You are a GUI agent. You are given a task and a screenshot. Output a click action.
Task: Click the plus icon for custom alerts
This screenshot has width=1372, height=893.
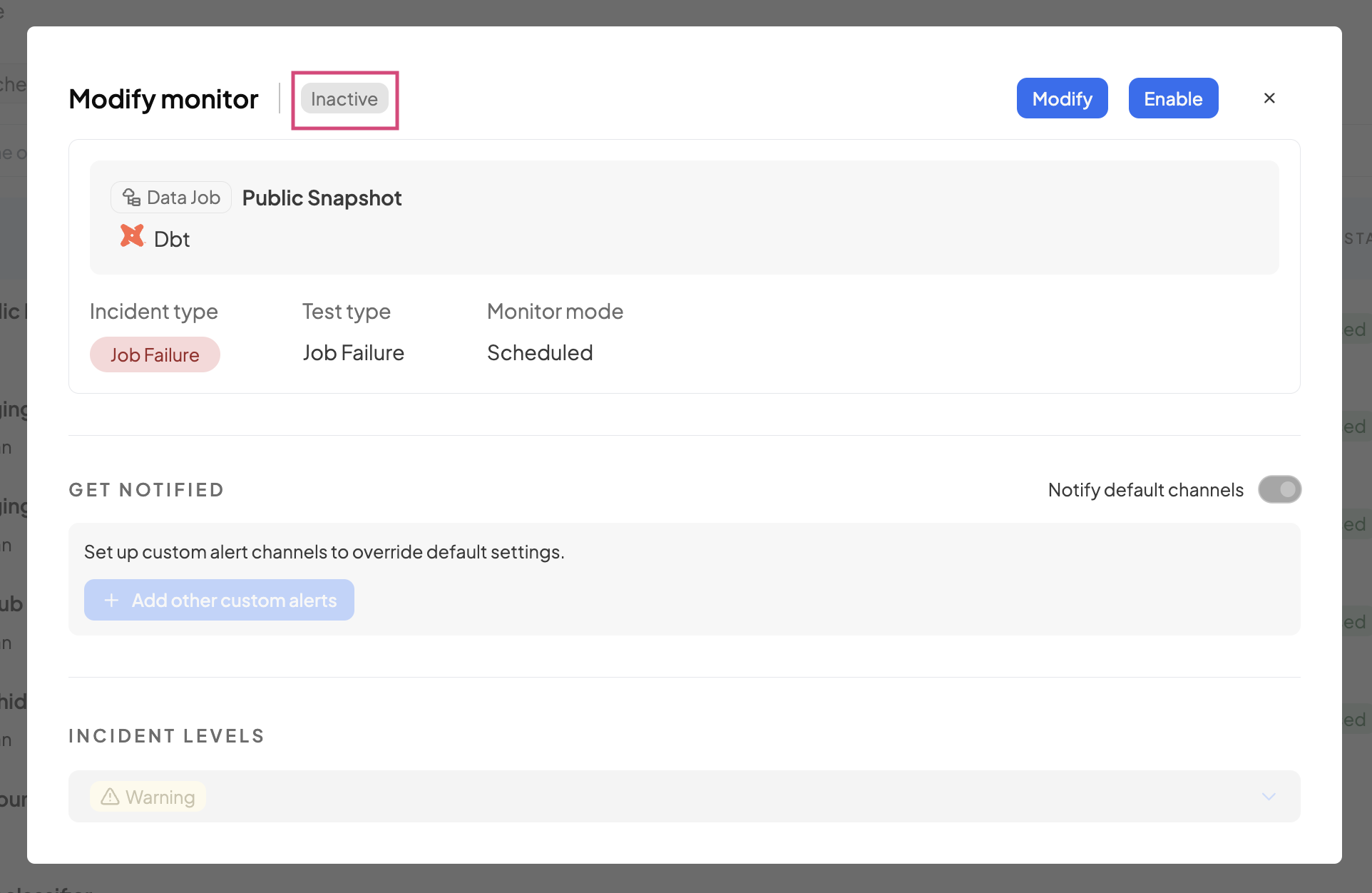point(111,601)
